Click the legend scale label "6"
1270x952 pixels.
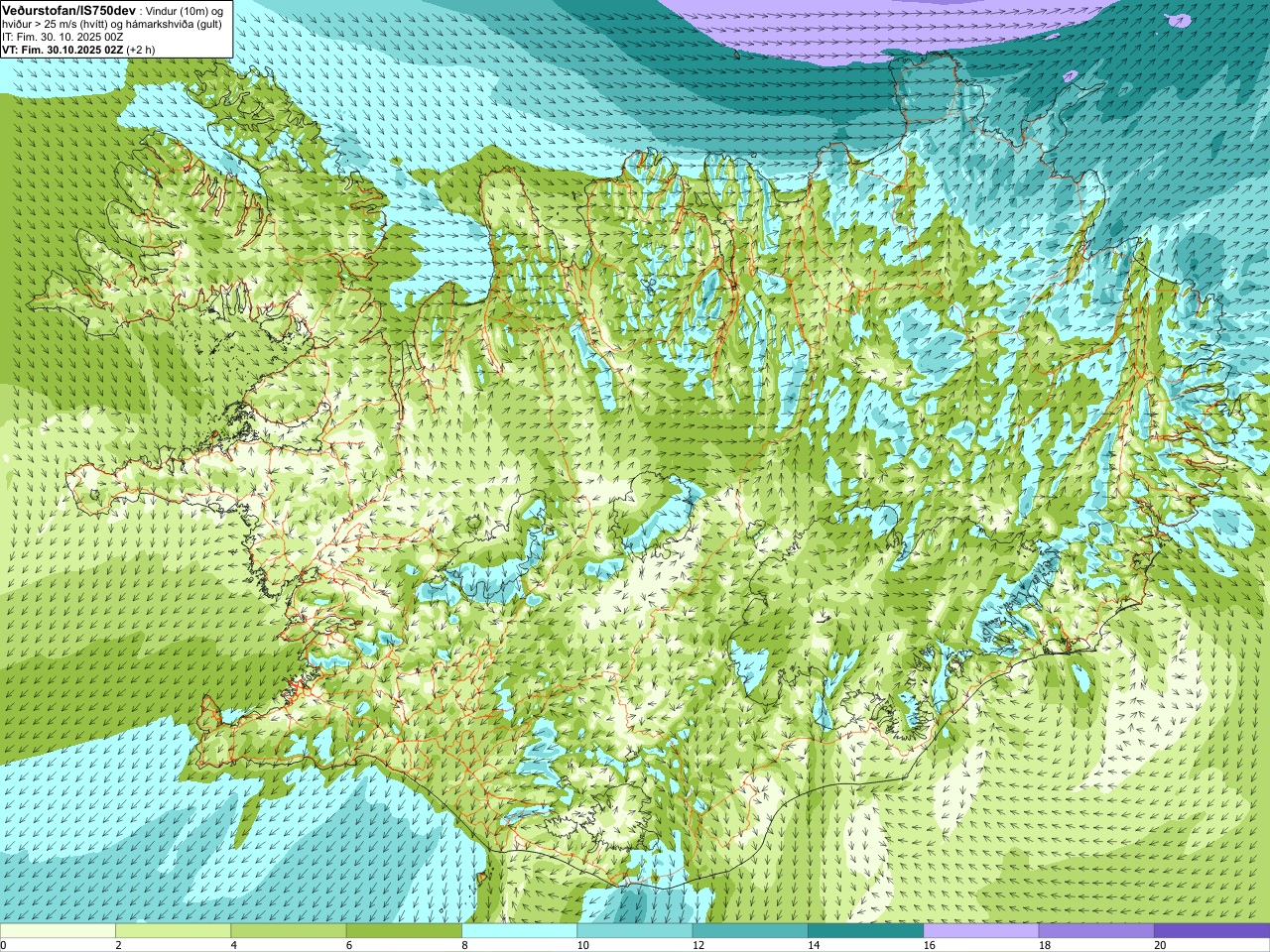[348, 945]
